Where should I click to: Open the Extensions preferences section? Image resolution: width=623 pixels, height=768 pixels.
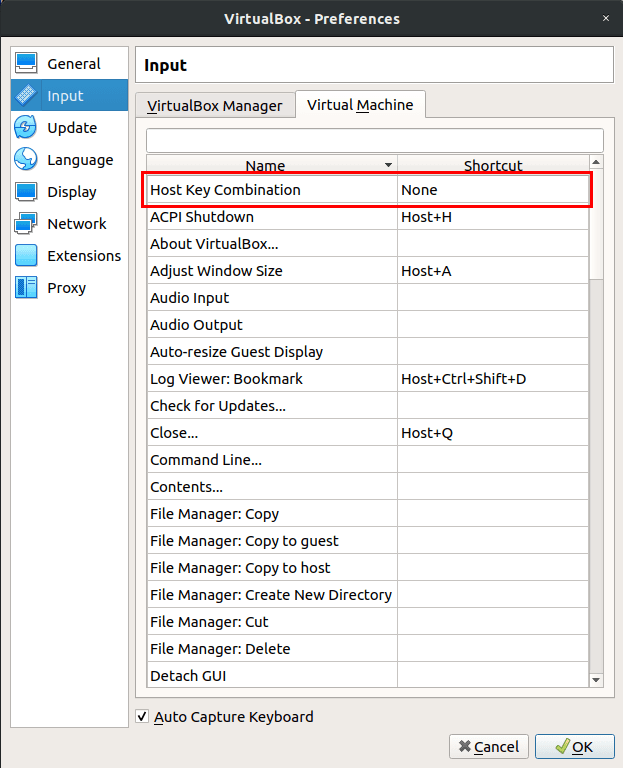coord(70,256)
